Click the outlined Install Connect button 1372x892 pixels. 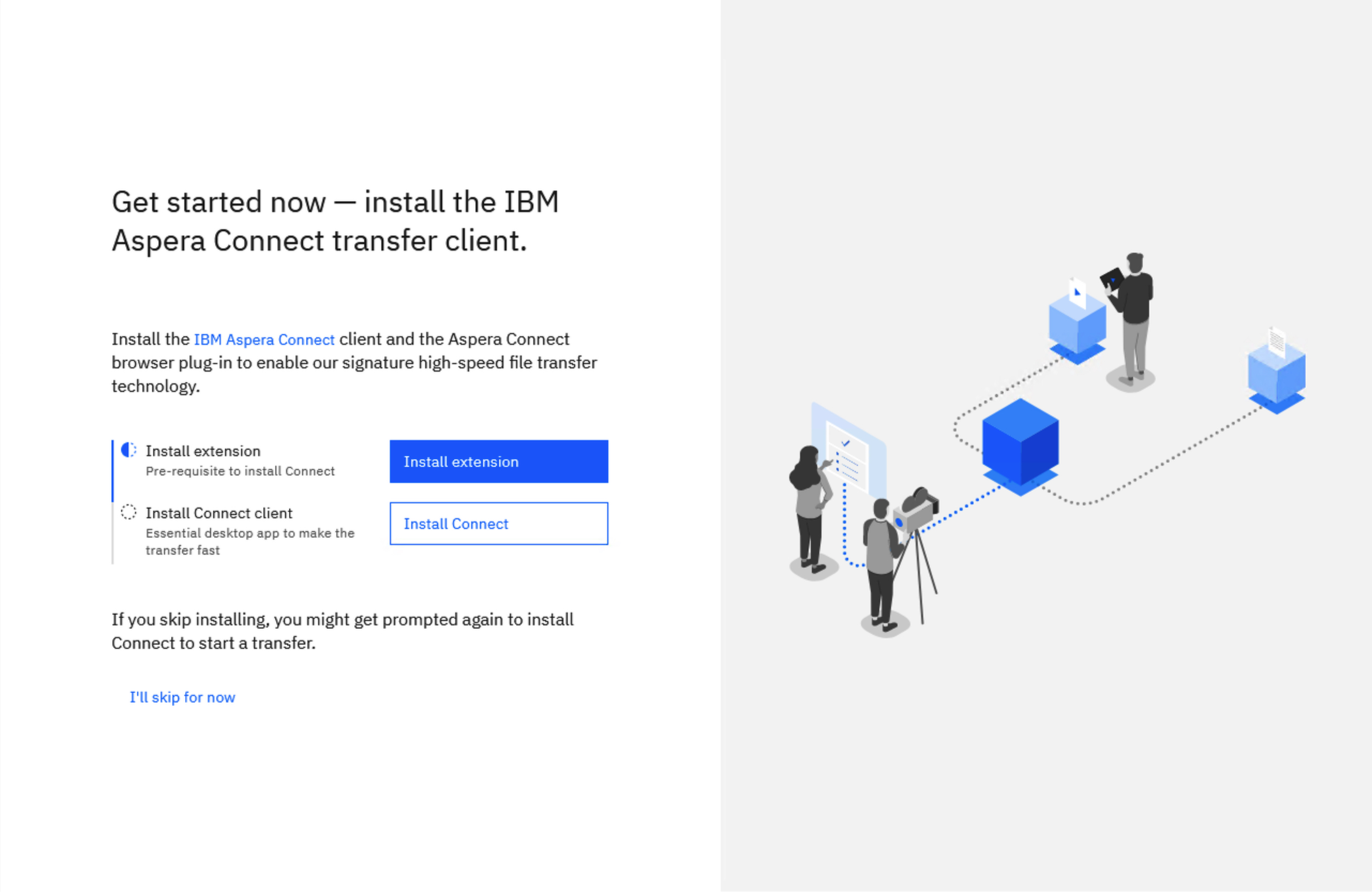coord(499,523)
